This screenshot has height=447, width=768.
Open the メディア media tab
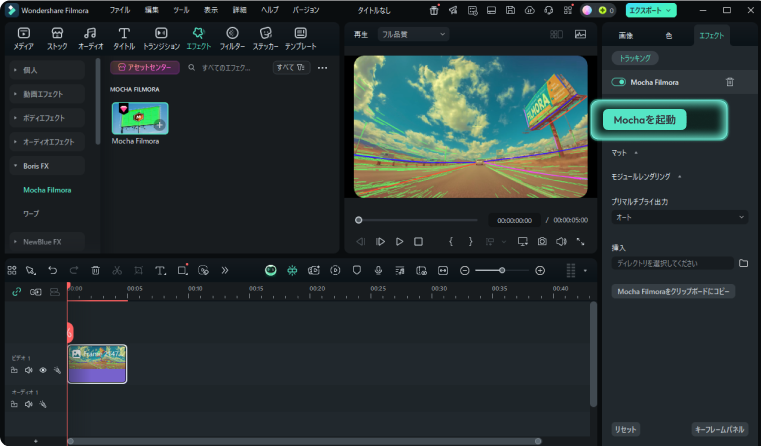(x=24, y=39)
